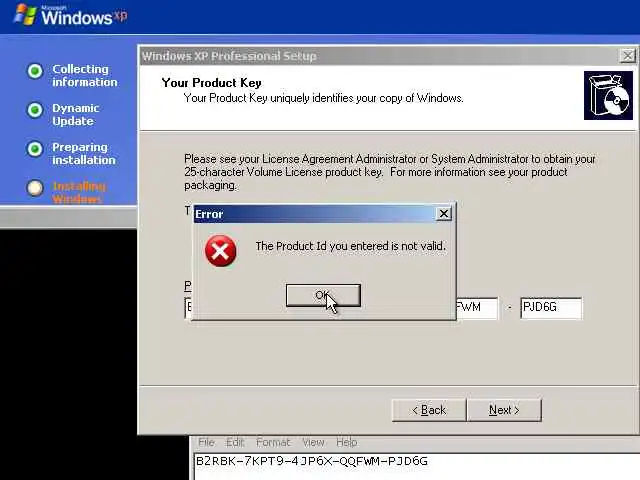This screenshot has height=480, width=640.
Task: Click the 'Your Product Key' heading
Action: pos(211,83)
